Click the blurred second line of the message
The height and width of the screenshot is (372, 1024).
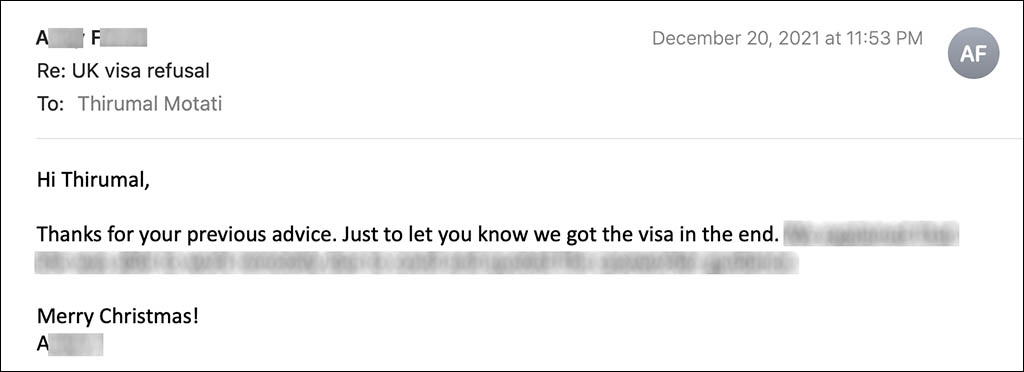pos(417,263)
